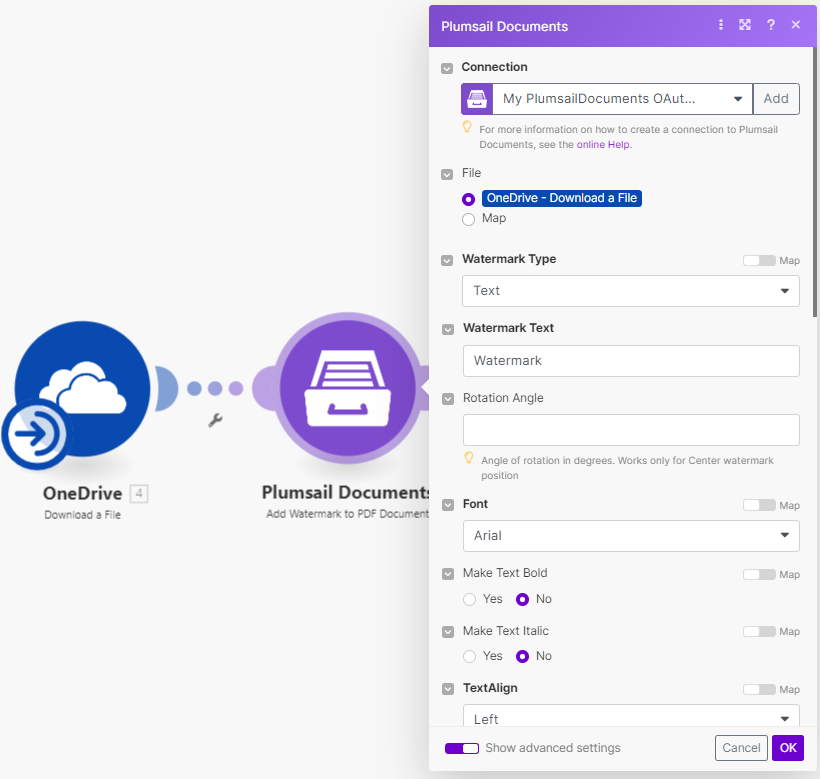Open the connection dropdown My PlumsailDocuments

[x=622, y=99]
